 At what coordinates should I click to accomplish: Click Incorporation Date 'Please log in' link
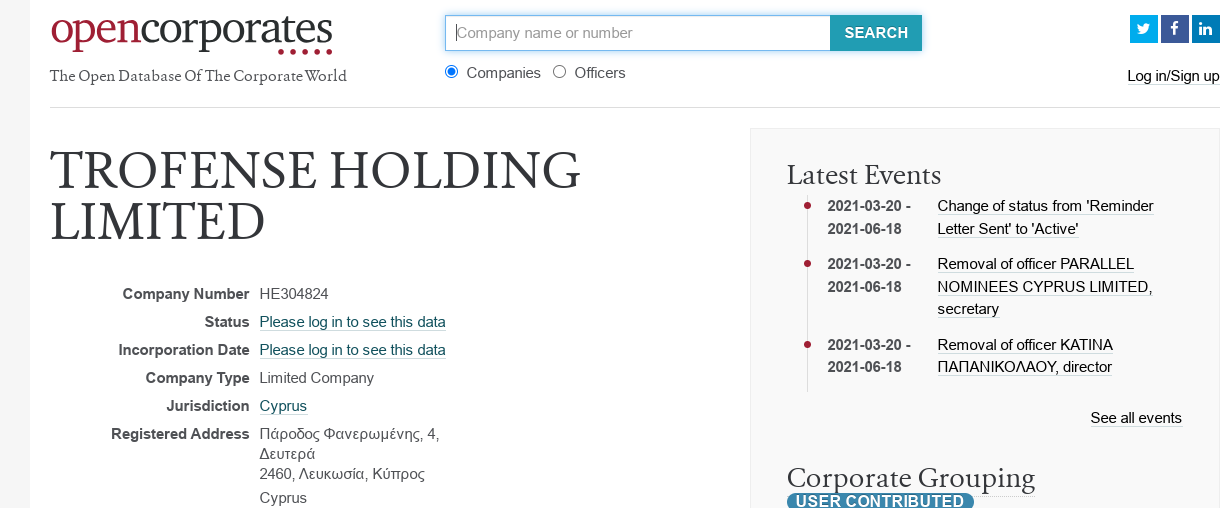(352, 350)
